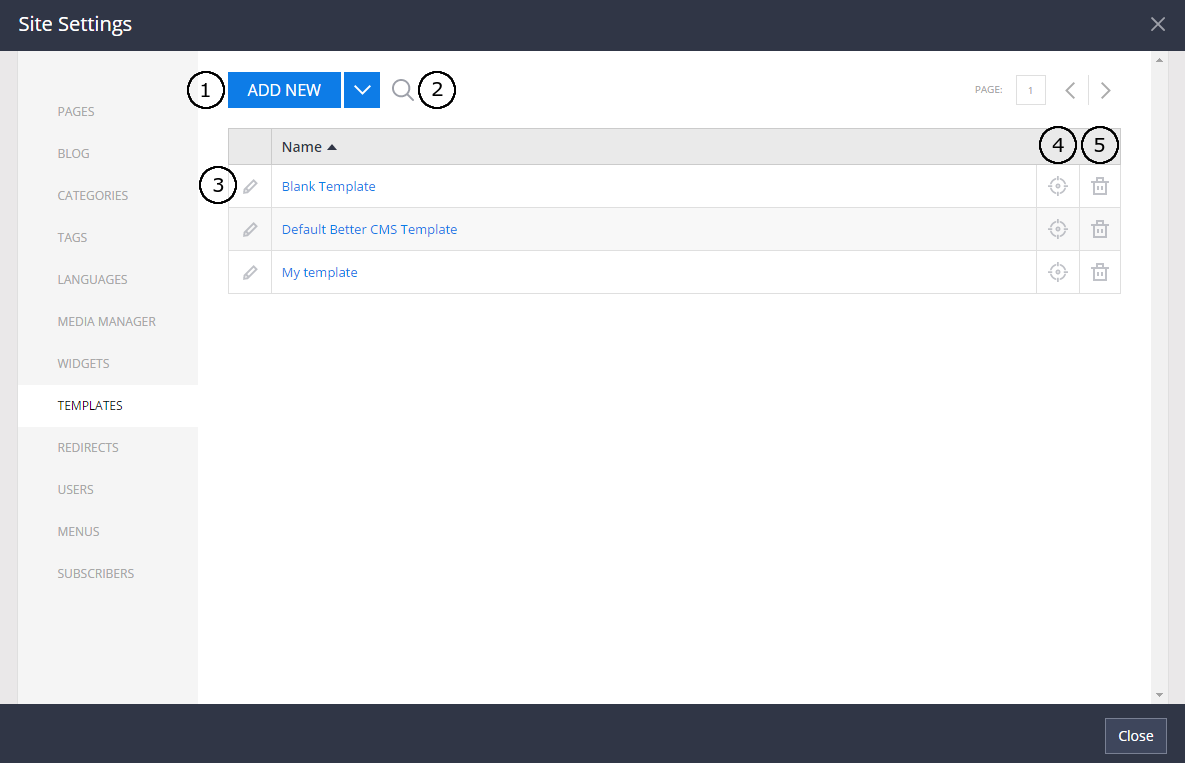Toggle sort order on the Name column
1185x763 pixels.
tap(303, 146)
